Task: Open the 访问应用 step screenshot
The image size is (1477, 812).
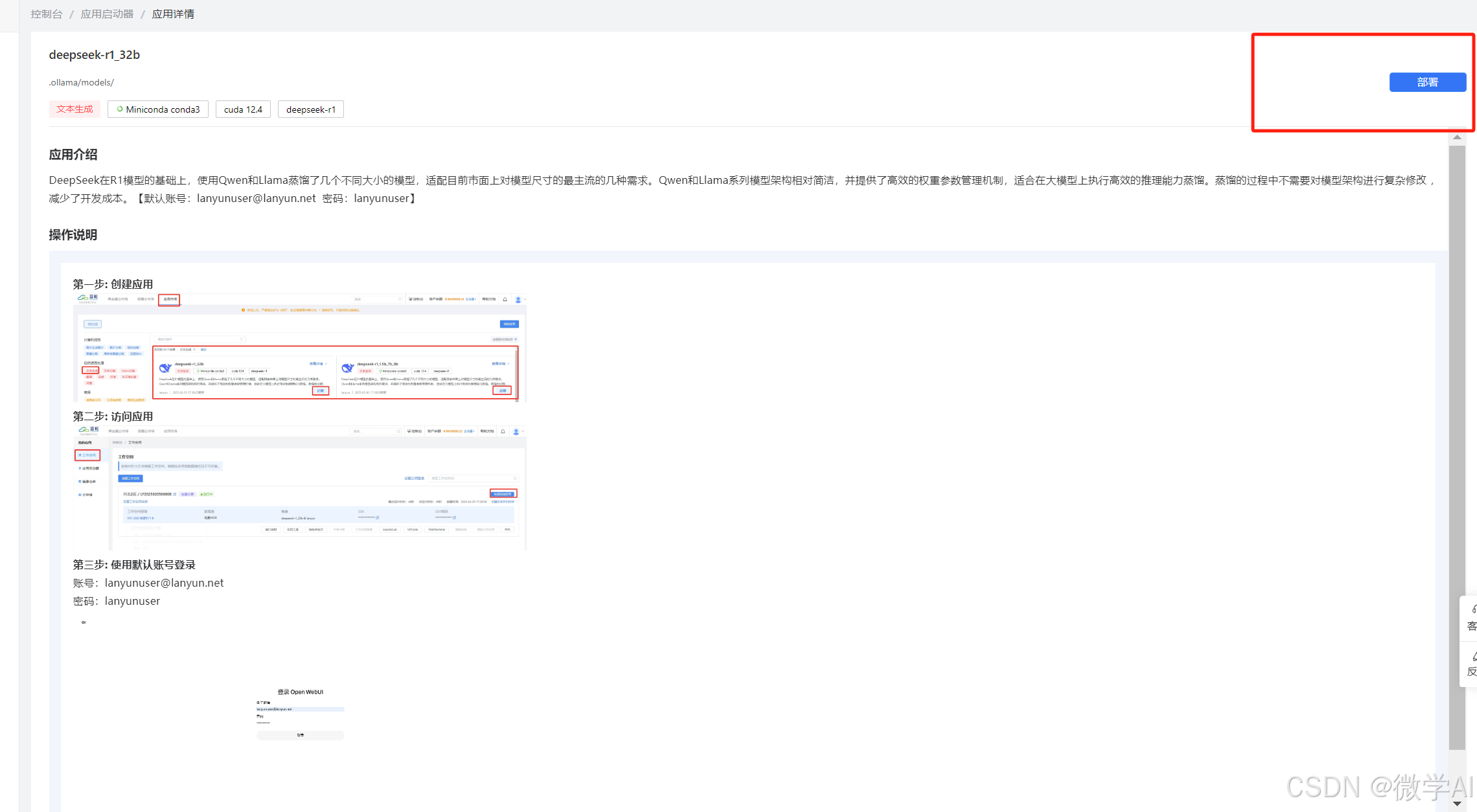Action: click(299, 488)
